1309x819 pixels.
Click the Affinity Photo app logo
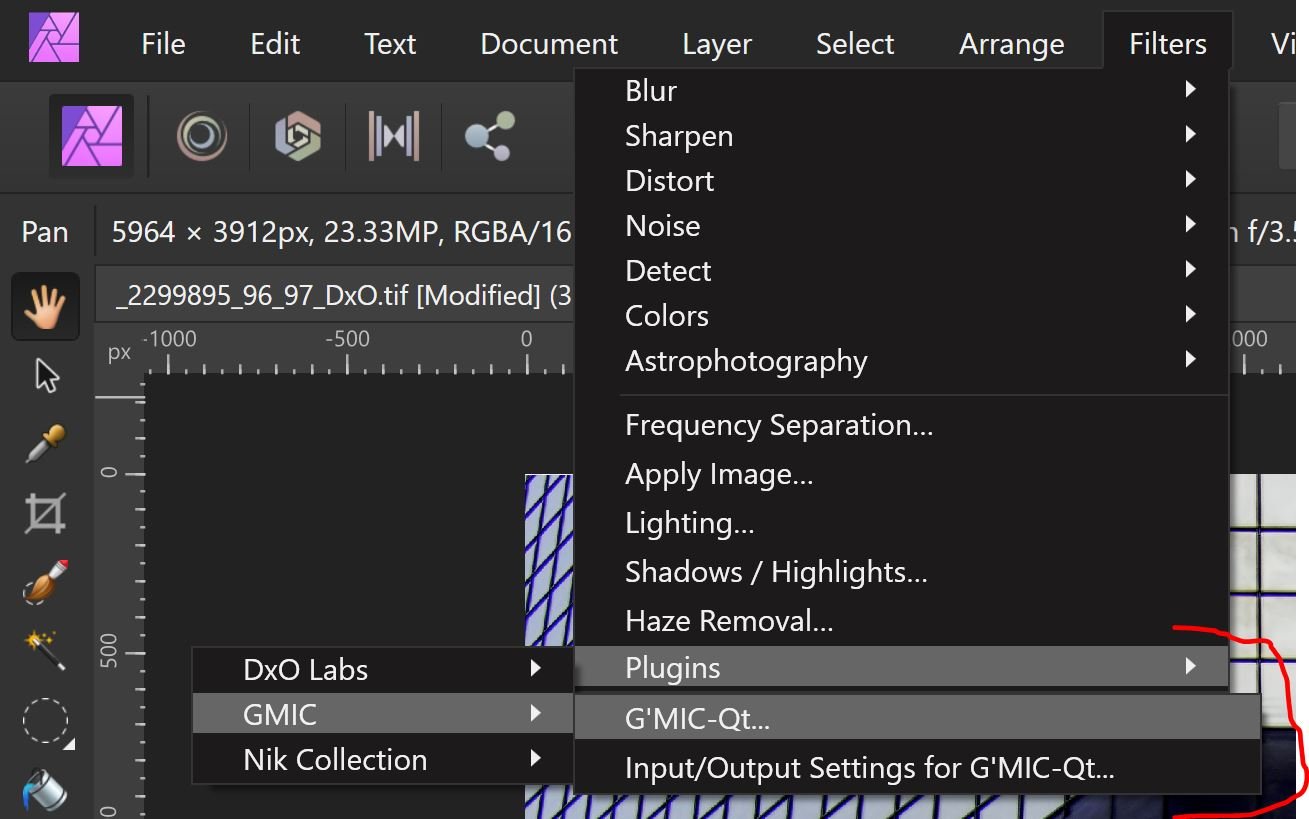(54, 38)
